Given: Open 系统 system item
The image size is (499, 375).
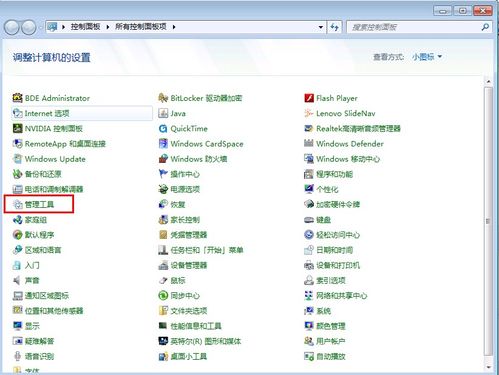Looking at the screenshot, I should coord(318,311).
